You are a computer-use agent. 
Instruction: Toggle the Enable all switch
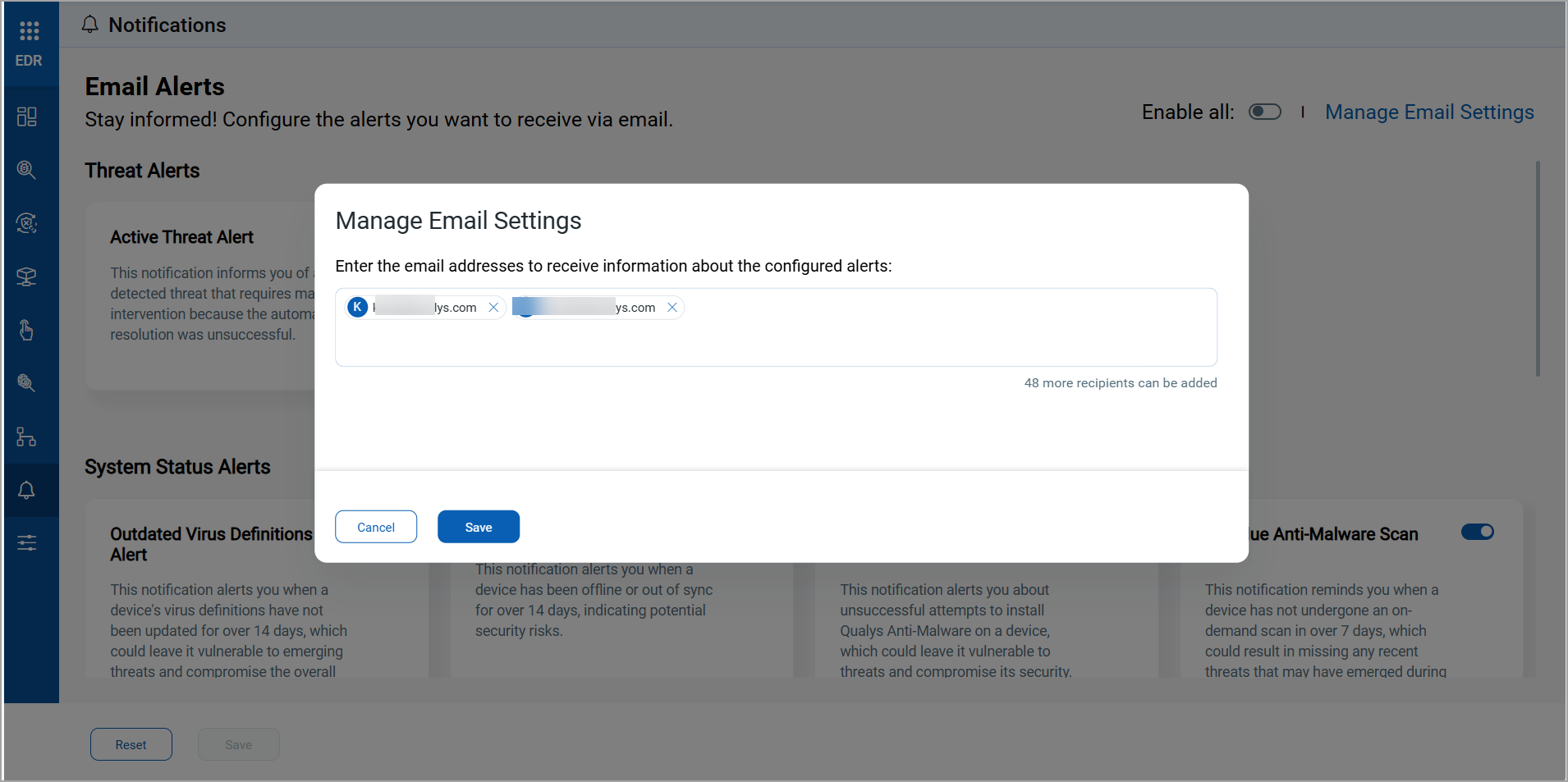tap(1264, 112)
